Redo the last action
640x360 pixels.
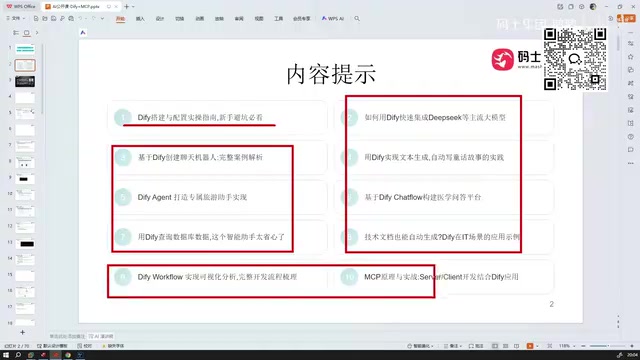point(94,18)
